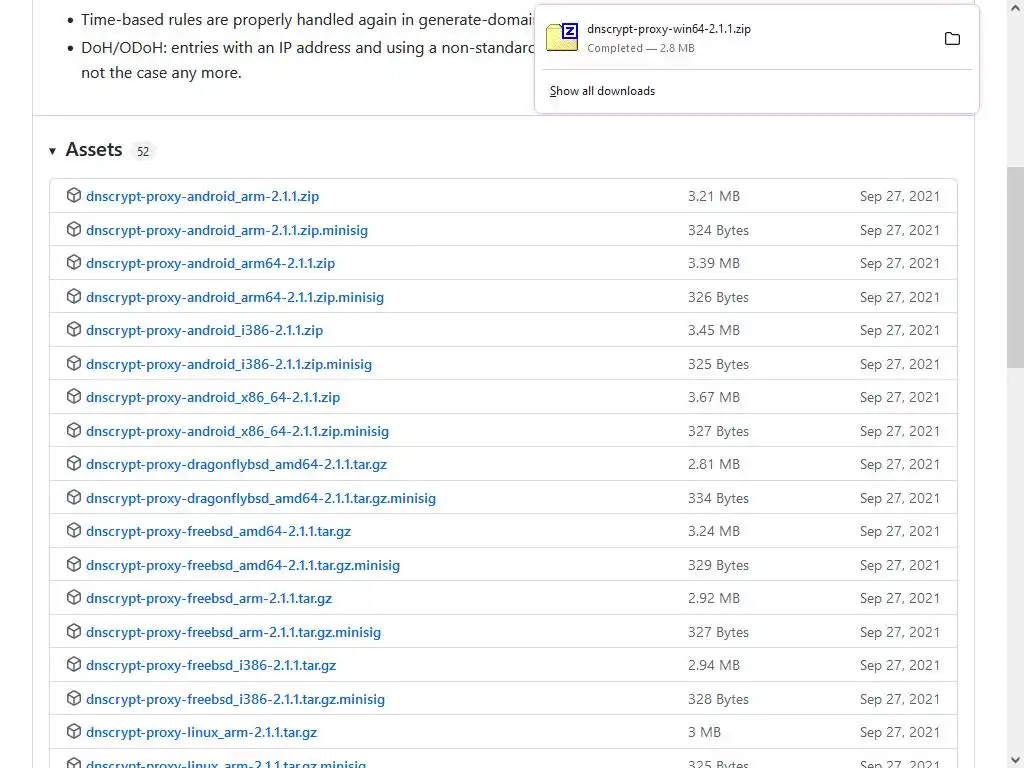Download dnscrypt-proxy-freebsd_i386-2.1.1.tar.gz.minisig
Viewport: 1024px width, 768px height.
point(235,699)
